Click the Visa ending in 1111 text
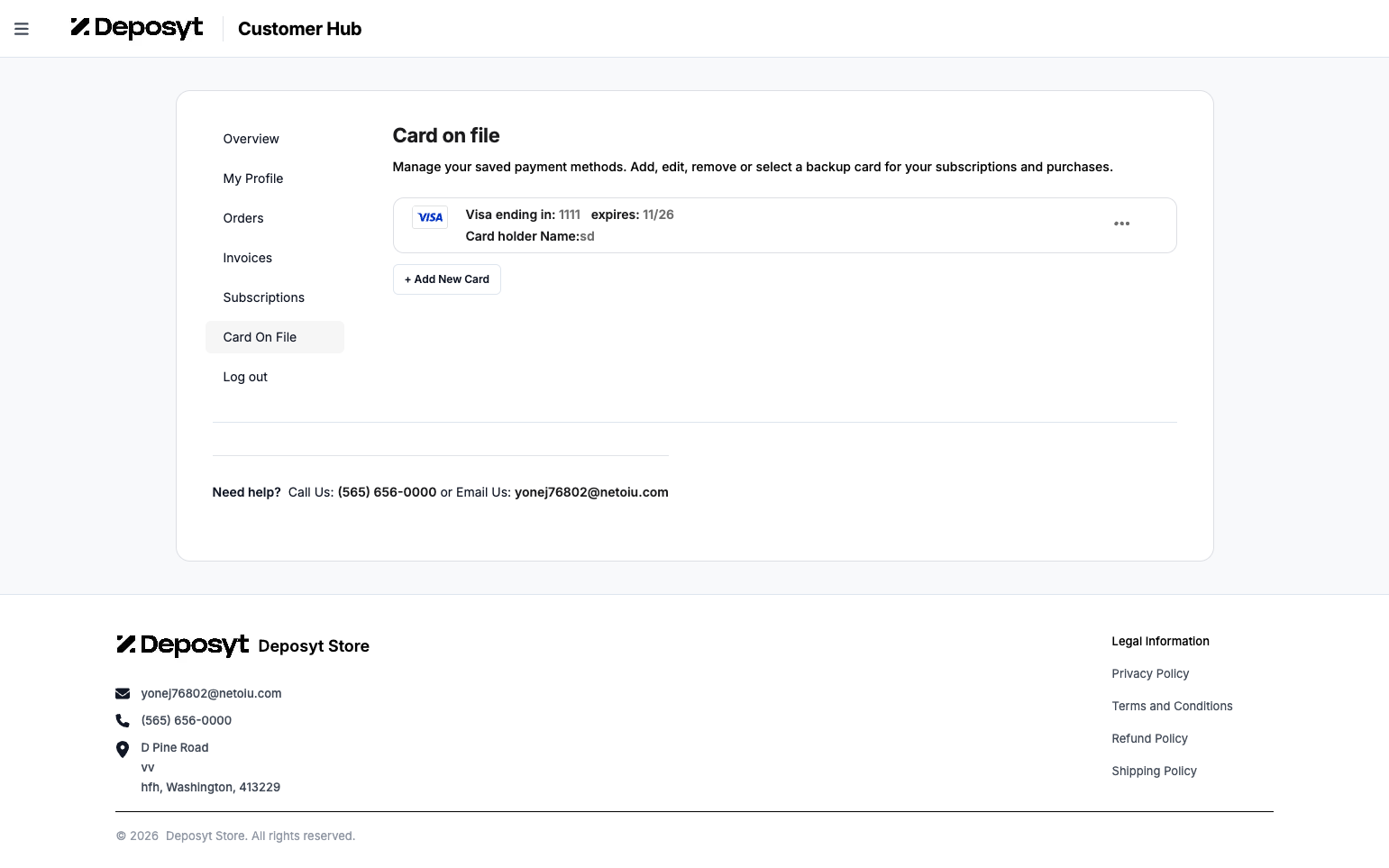1389x868 pixels. (523, 215)
